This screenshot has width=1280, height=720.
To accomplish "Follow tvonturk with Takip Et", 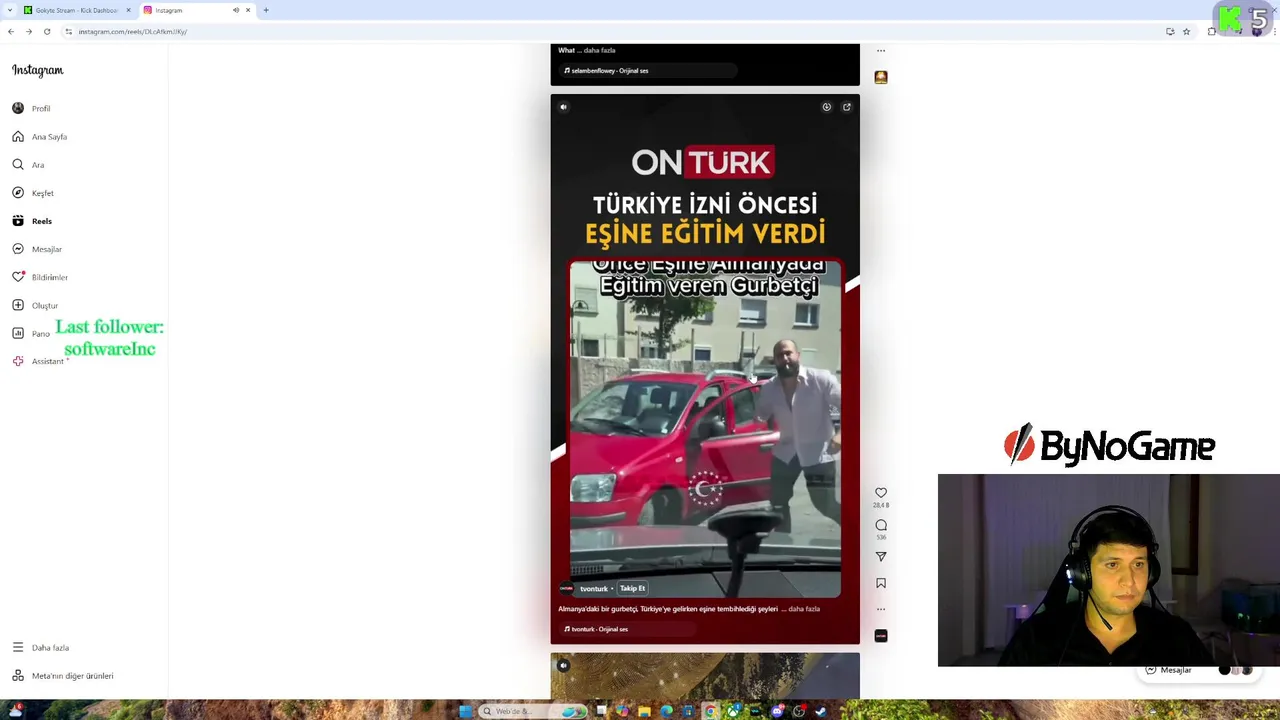I will coord(632,588).
